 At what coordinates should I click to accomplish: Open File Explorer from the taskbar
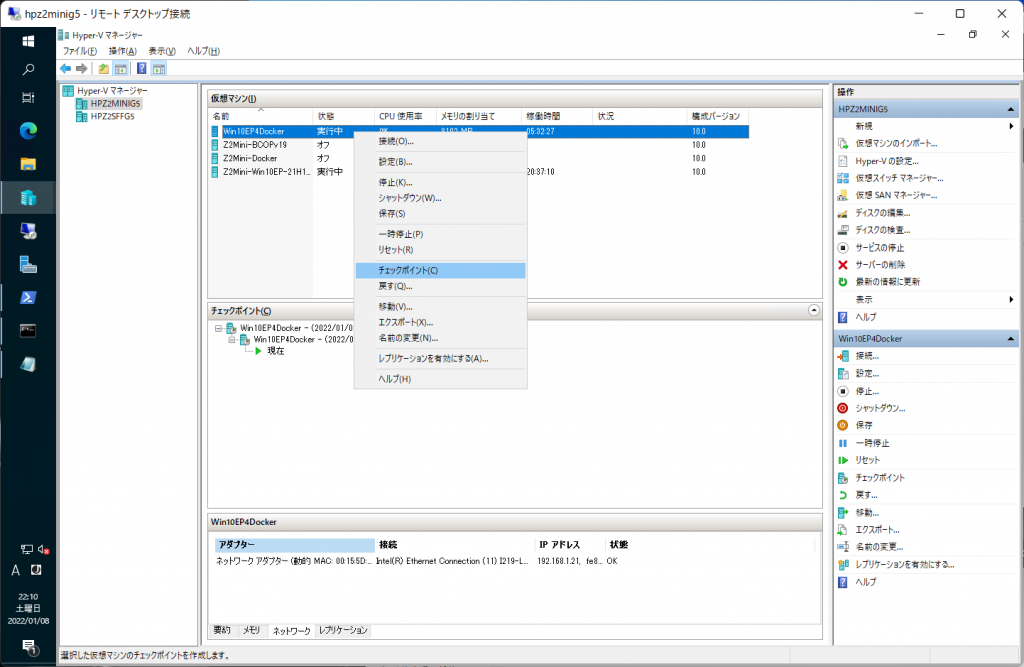click(28, 164)
